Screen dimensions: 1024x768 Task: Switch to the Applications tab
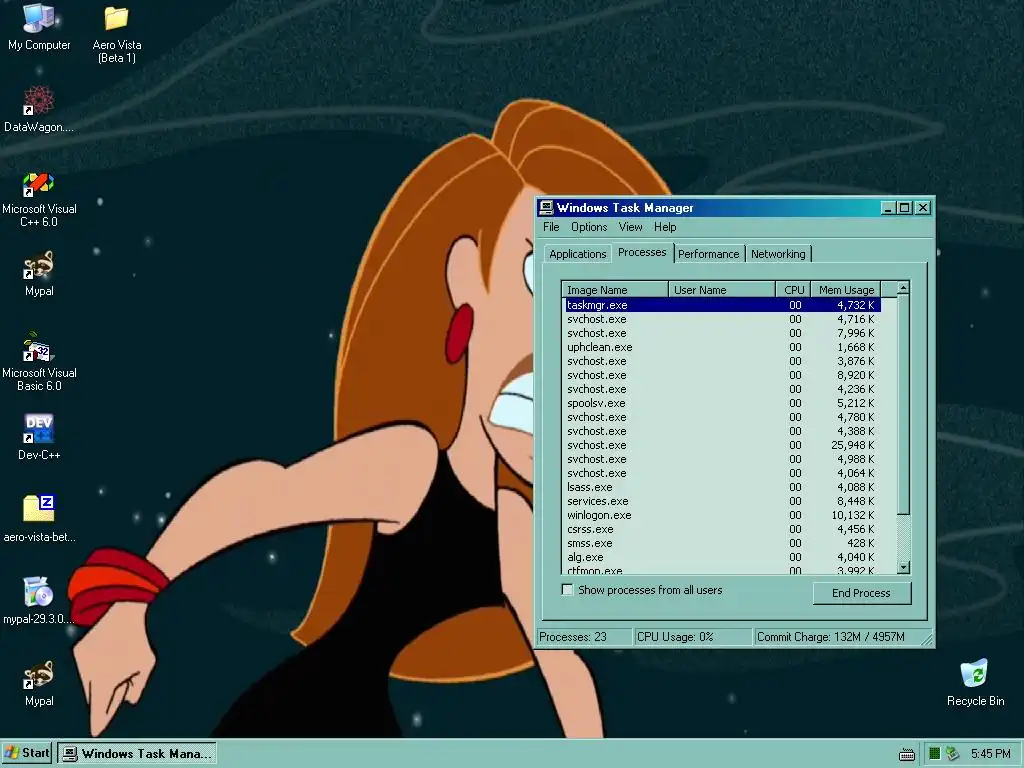[x=577, y=254]
